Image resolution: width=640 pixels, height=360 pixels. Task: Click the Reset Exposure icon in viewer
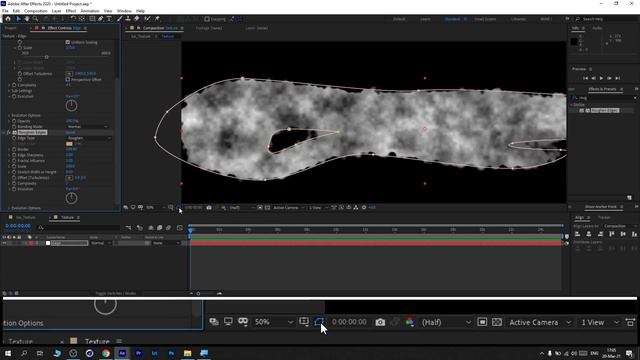(x=364, y=207)
